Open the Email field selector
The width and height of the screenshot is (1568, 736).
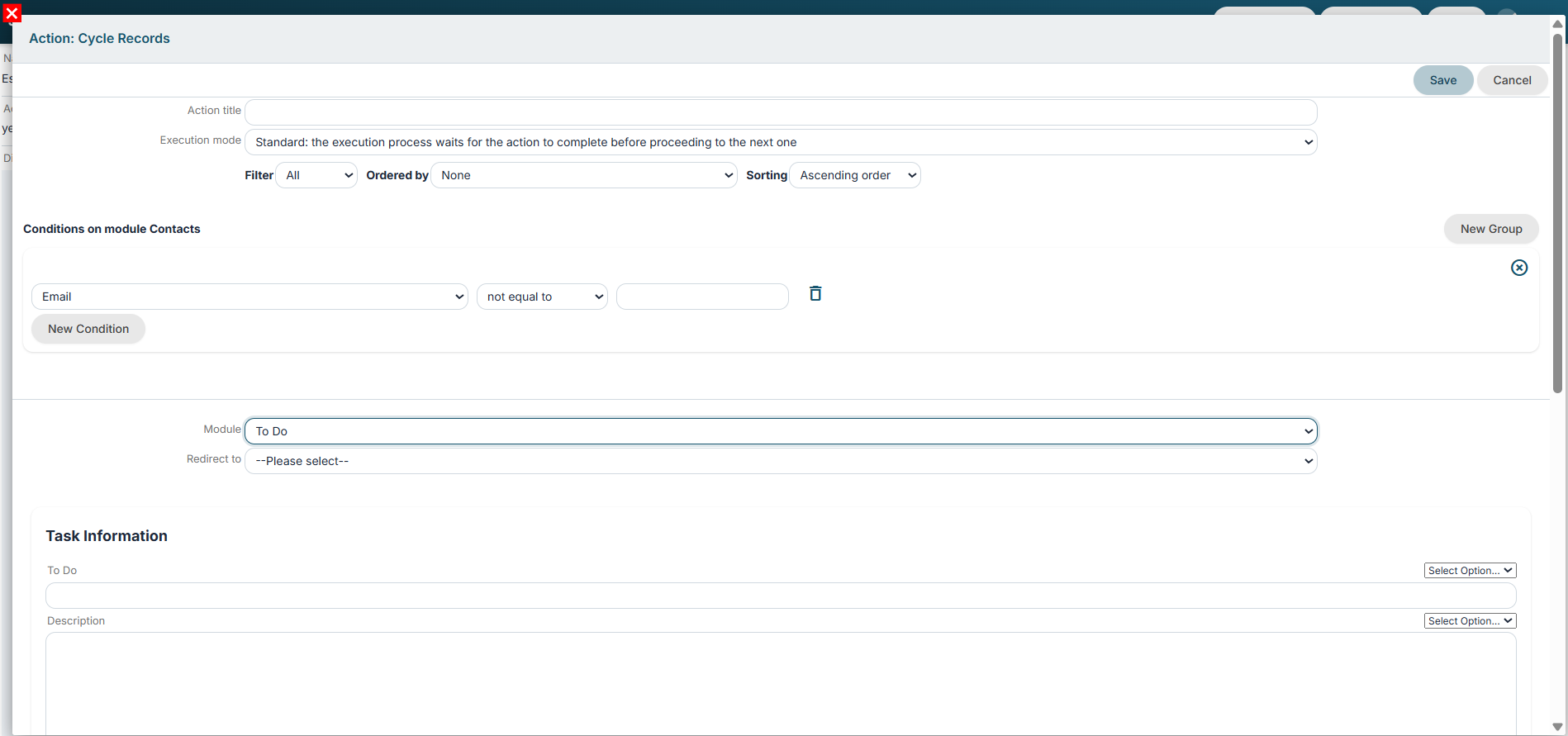coord(249,297)
